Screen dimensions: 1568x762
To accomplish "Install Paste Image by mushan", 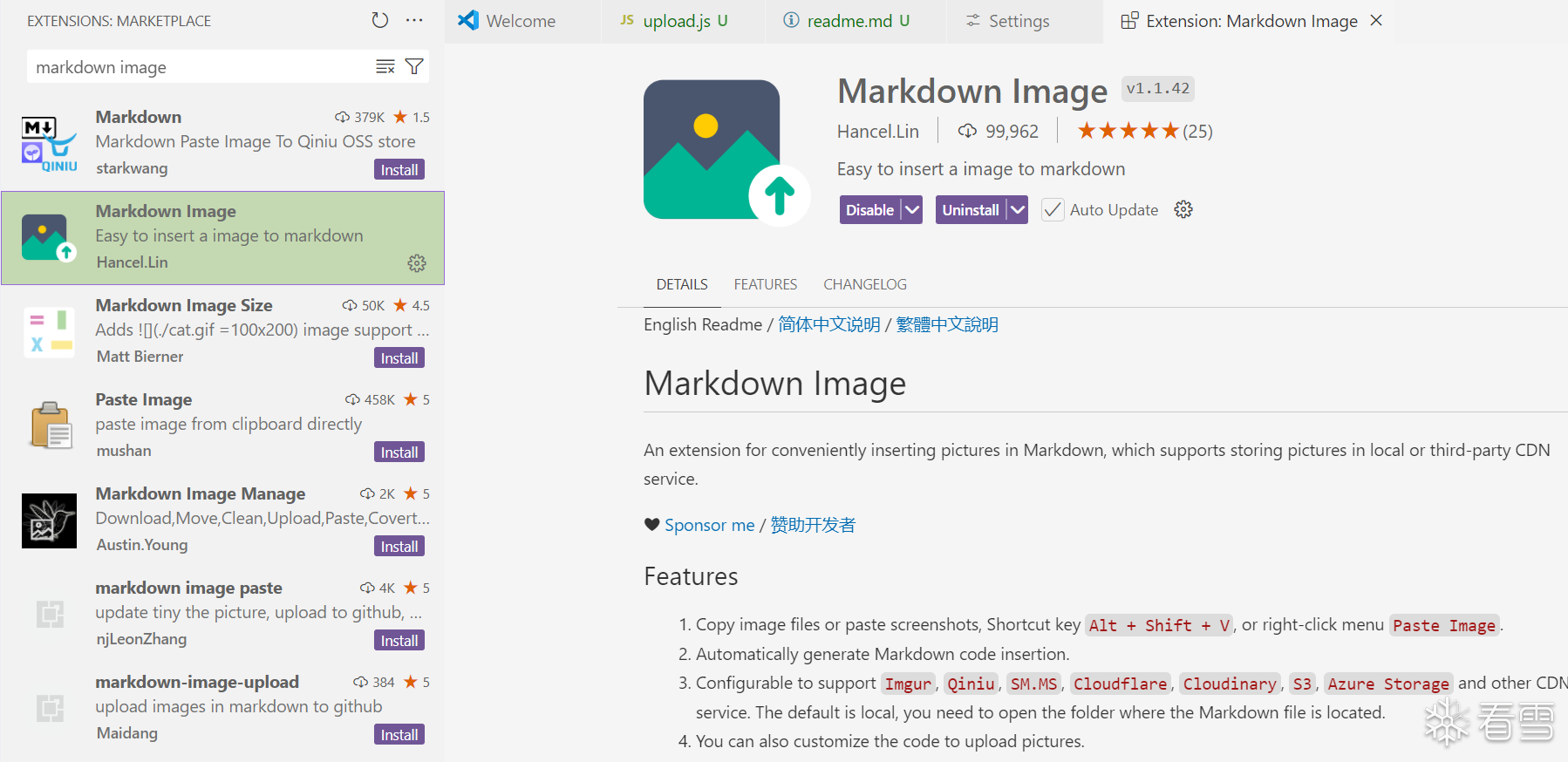I will pos(399,452).
